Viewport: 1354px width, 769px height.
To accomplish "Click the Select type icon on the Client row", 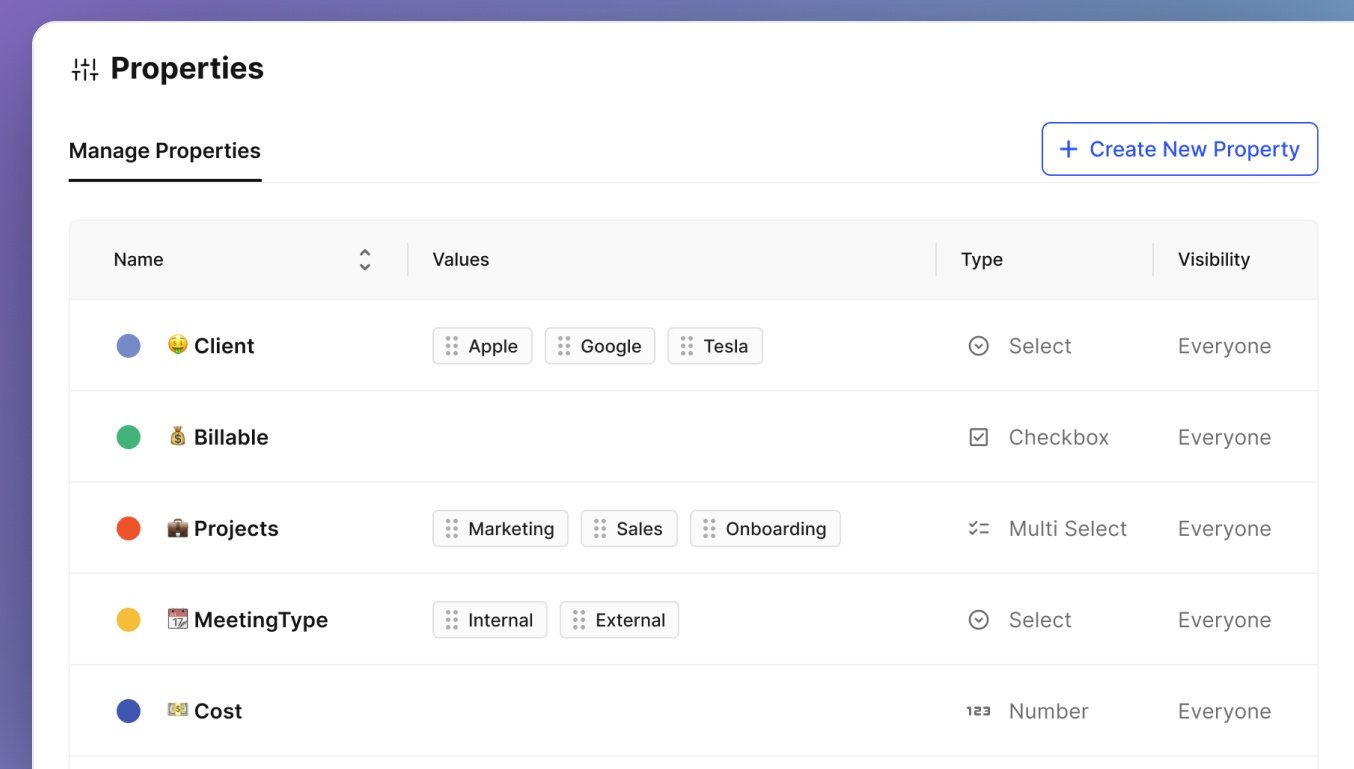I will [x=978, y=345].
